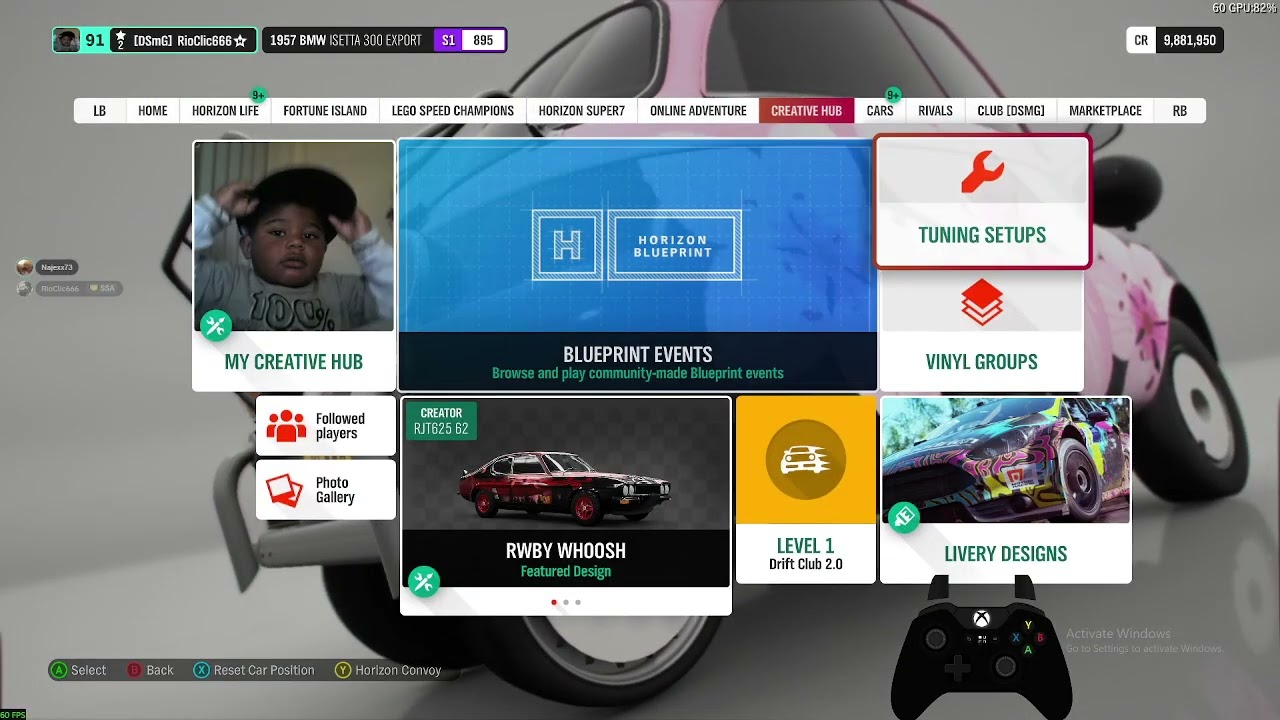
Task: Select the CREATIVE HUB tab
Action: click(x=806, y=111)
